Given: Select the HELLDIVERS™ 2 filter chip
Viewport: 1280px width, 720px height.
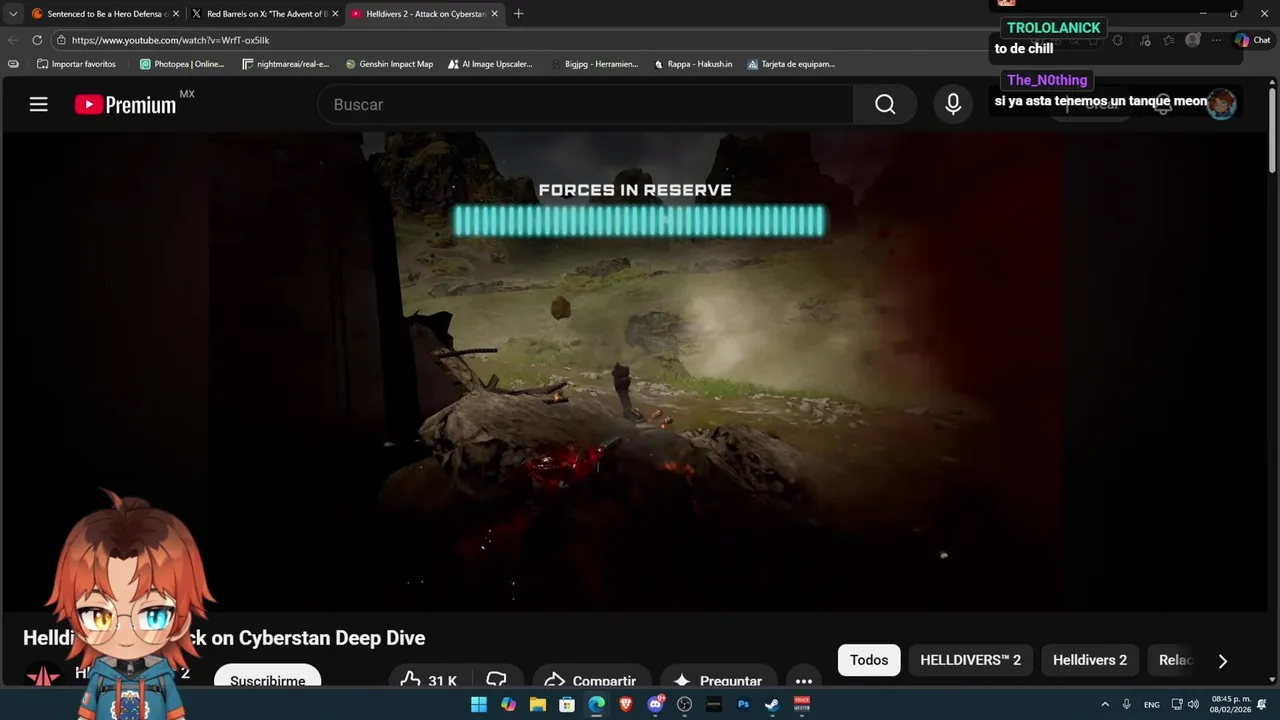Looking at the screenshot, I should coord(970,660).
